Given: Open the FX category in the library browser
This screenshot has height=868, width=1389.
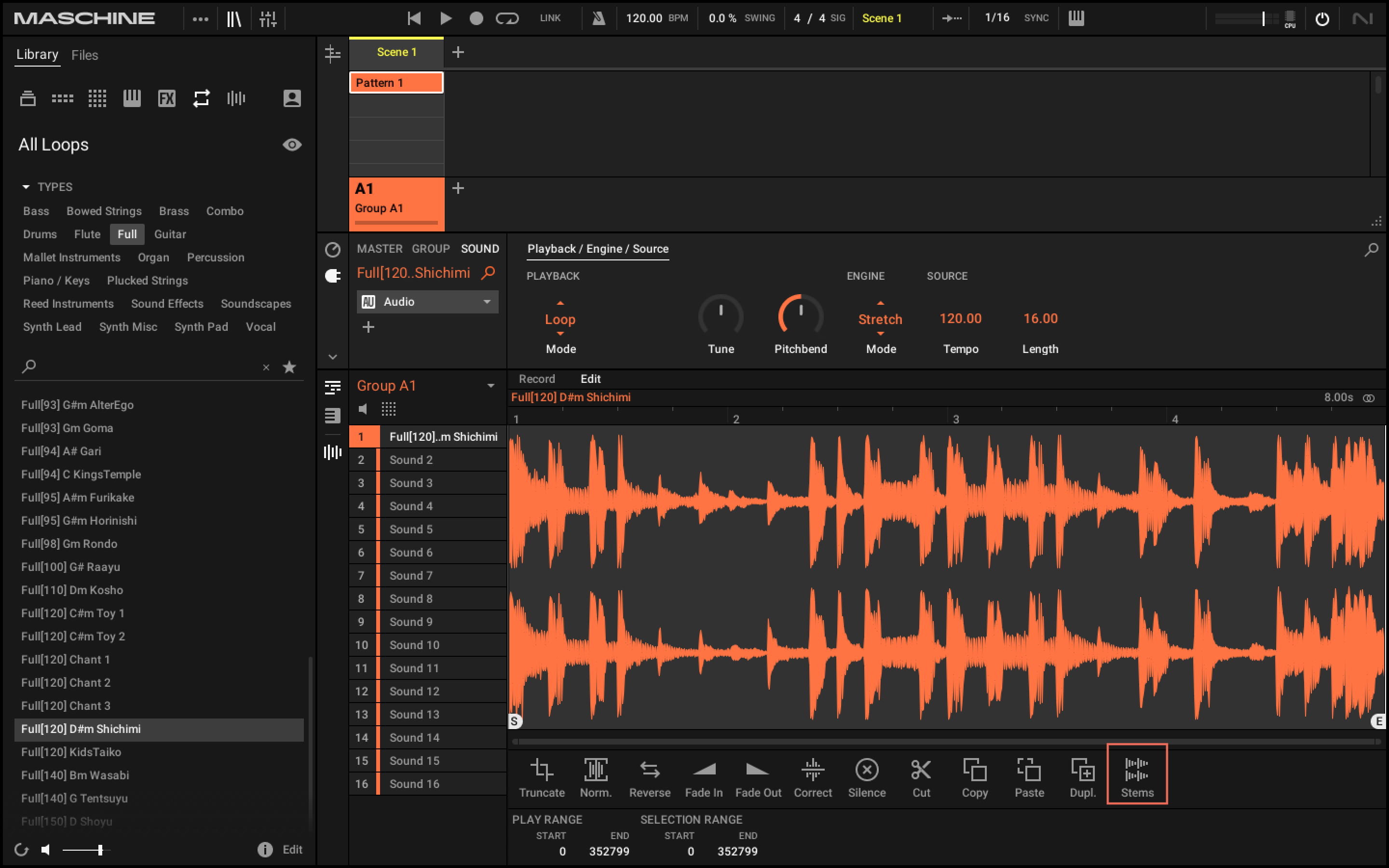Looking at the screenshot, I should [166, 97].
